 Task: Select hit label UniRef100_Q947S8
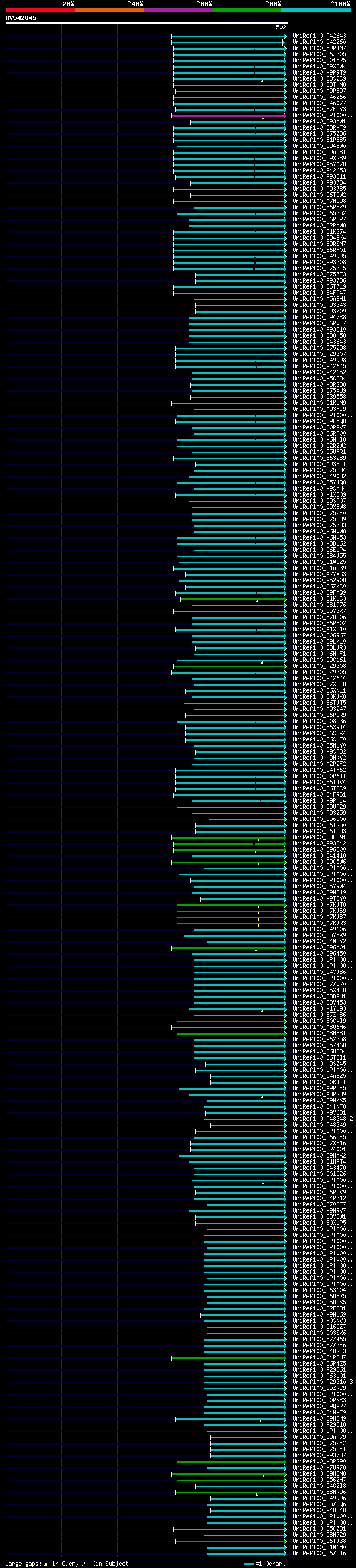click(319, 317)
